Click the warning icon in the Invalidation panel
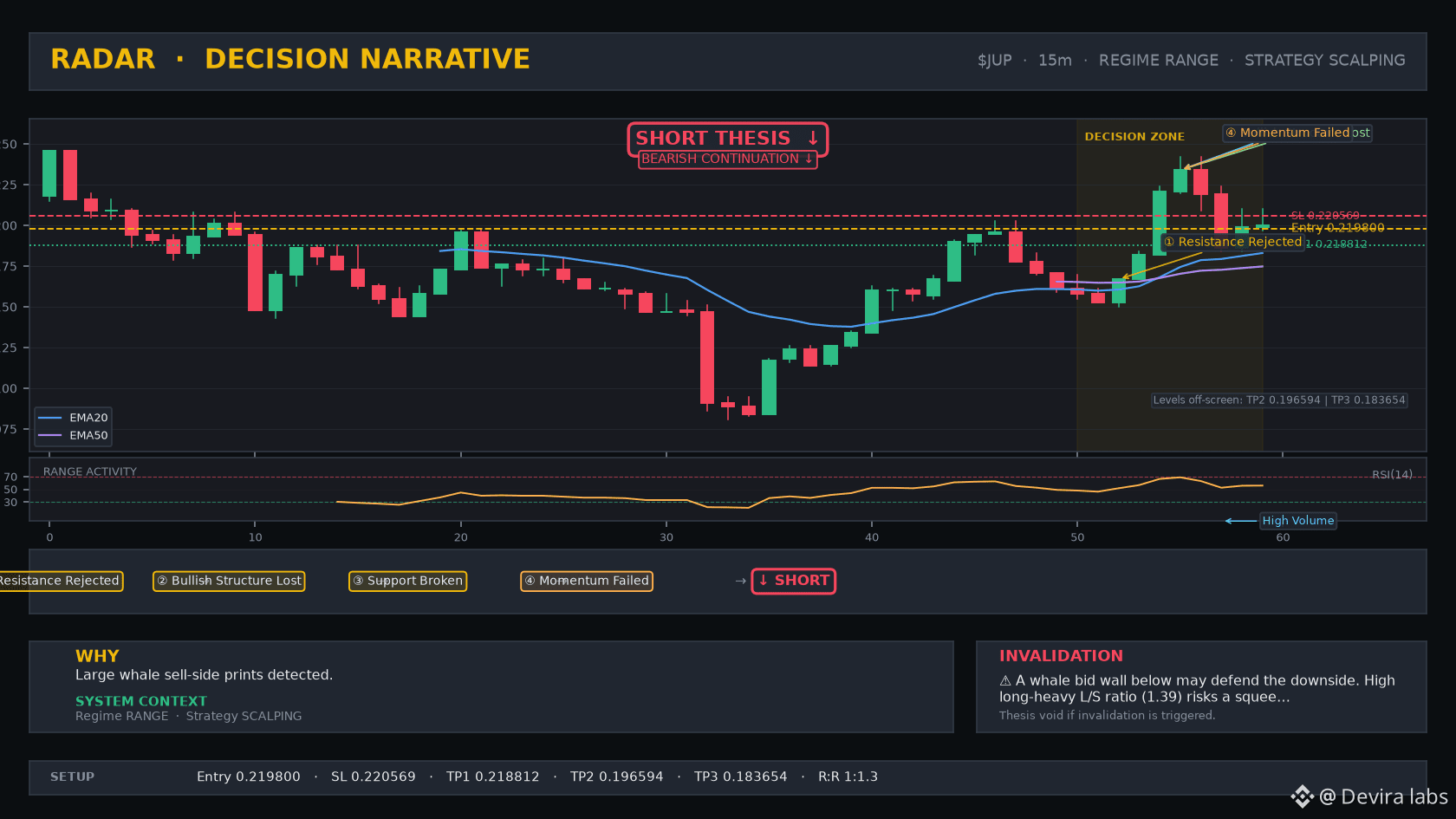 pyautogui.click(x=1005, y=681)
